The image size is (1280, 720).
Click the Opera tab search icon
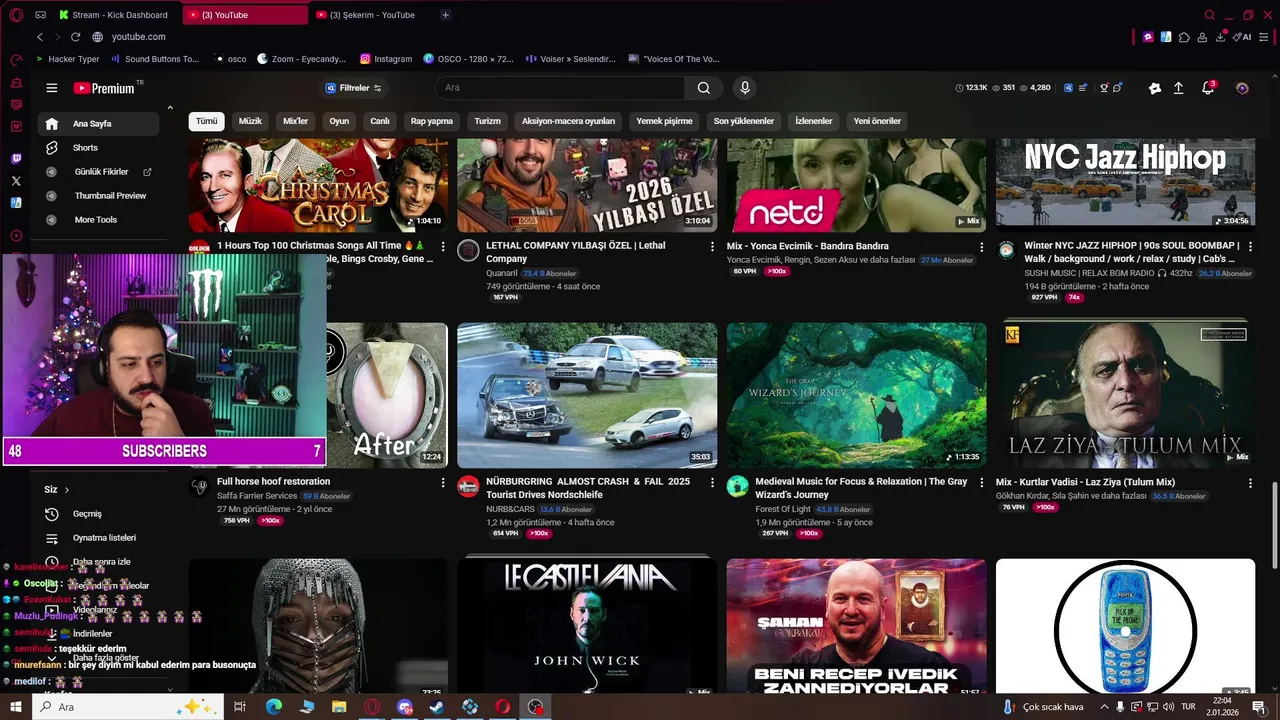tap(1209, 15)
